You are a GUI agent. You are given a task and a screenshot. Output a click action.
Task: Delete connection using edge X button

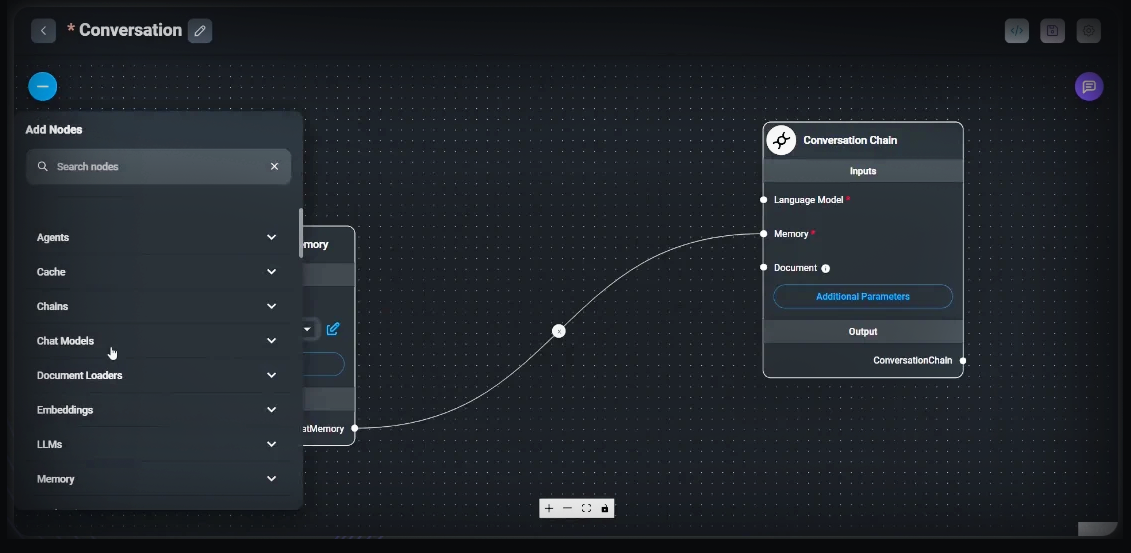click(x=559, y=331)
